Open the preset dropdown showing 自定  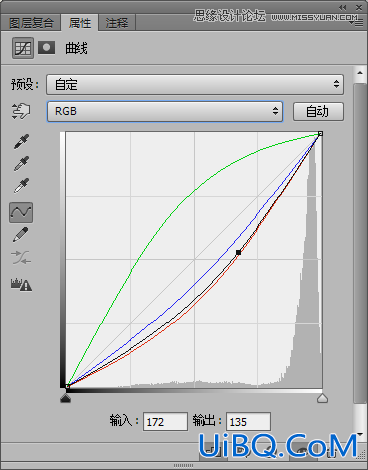[x=195, y=84]
